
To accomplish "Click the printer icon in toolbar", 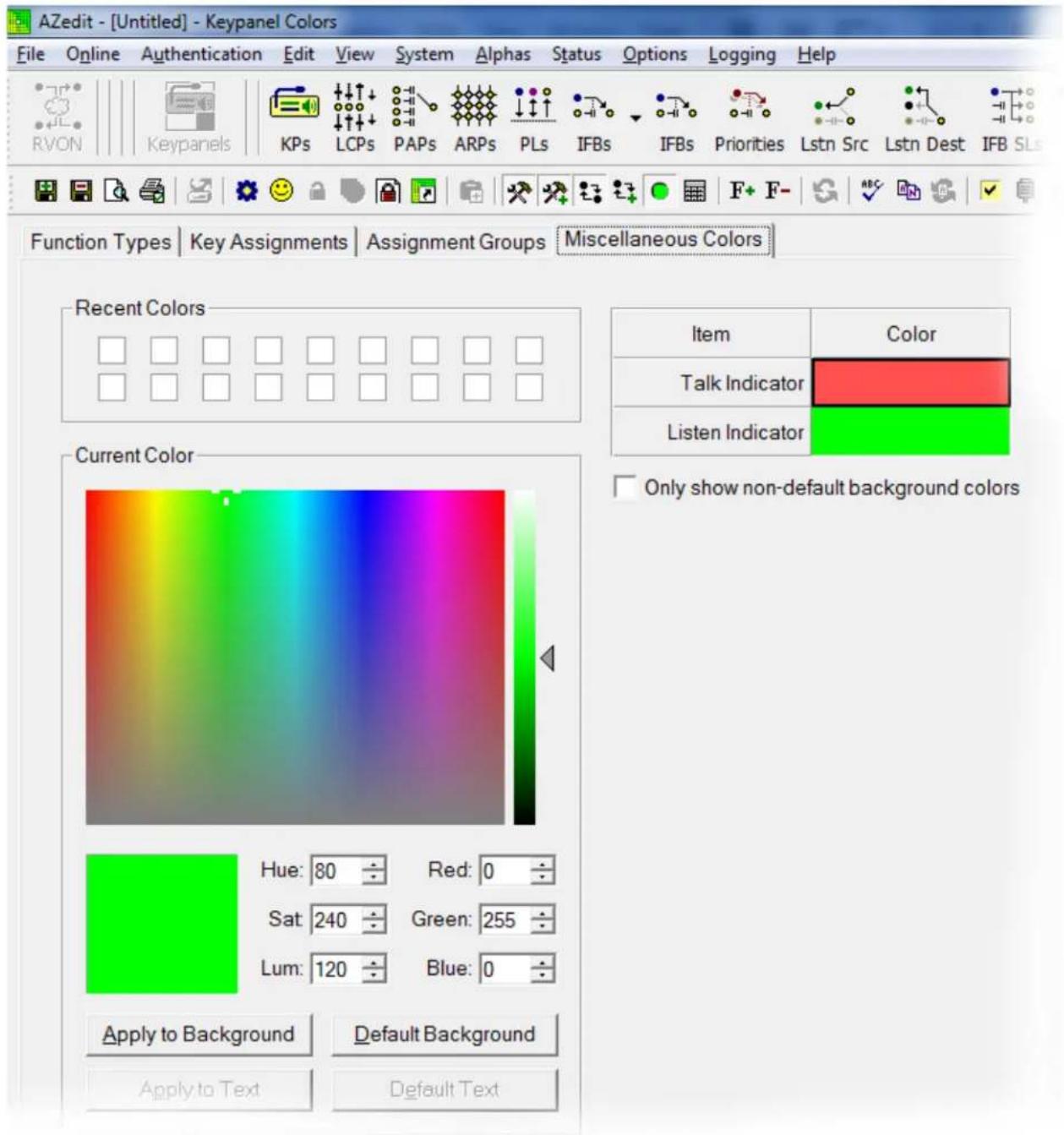I will (x=152, y=191).
